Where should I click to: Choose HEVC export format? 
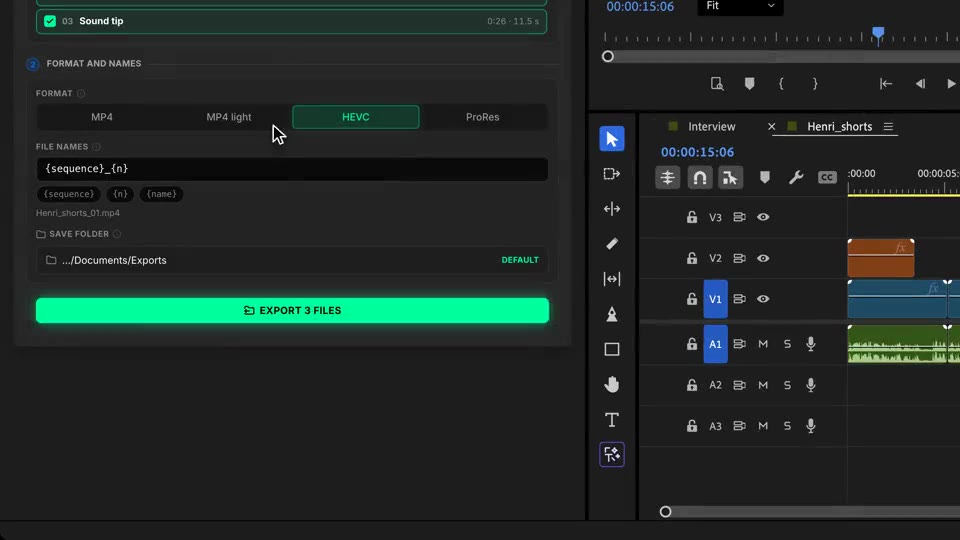[356, 117]
